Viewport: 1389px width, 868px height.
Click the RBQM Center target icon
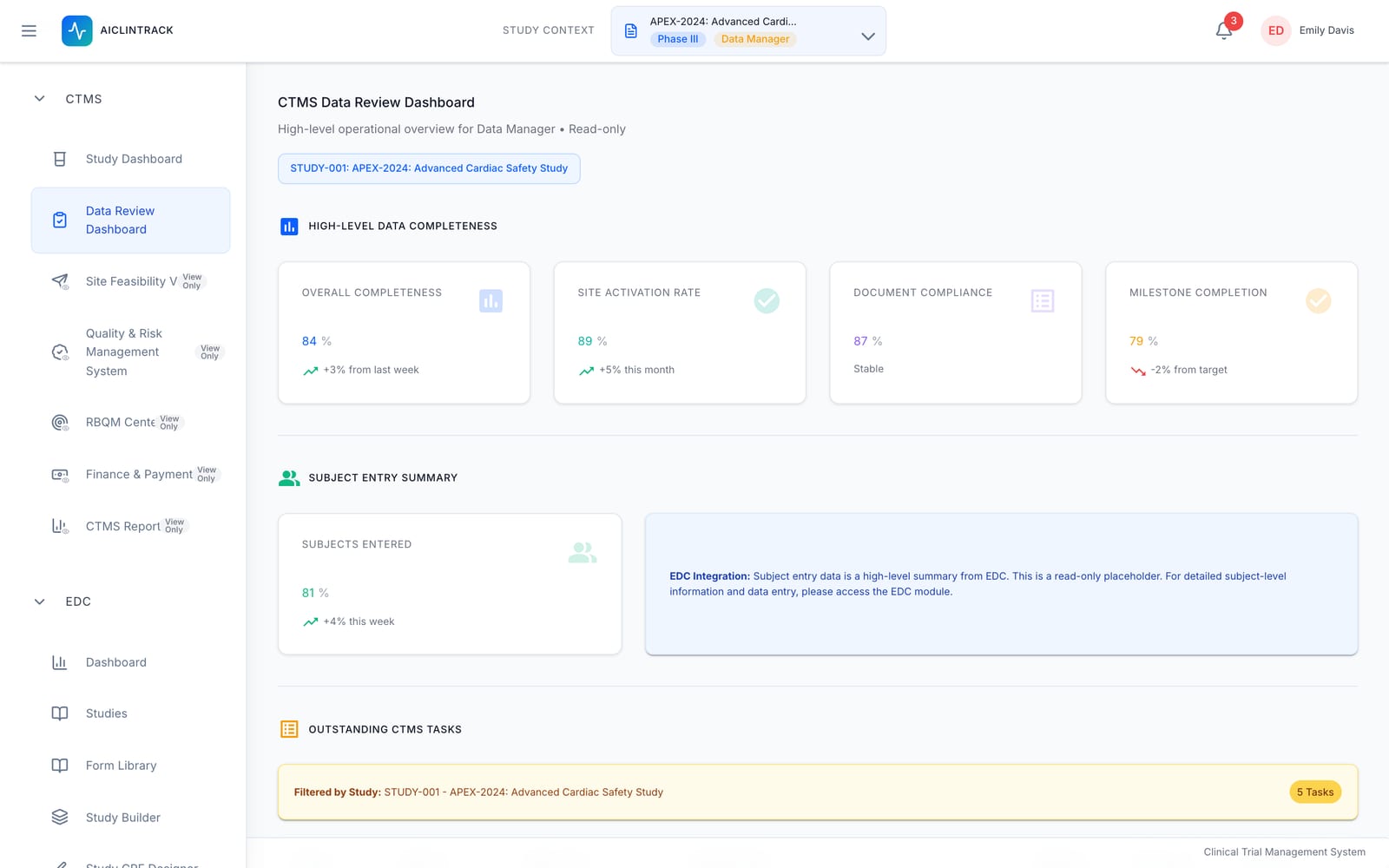point(60,422)
